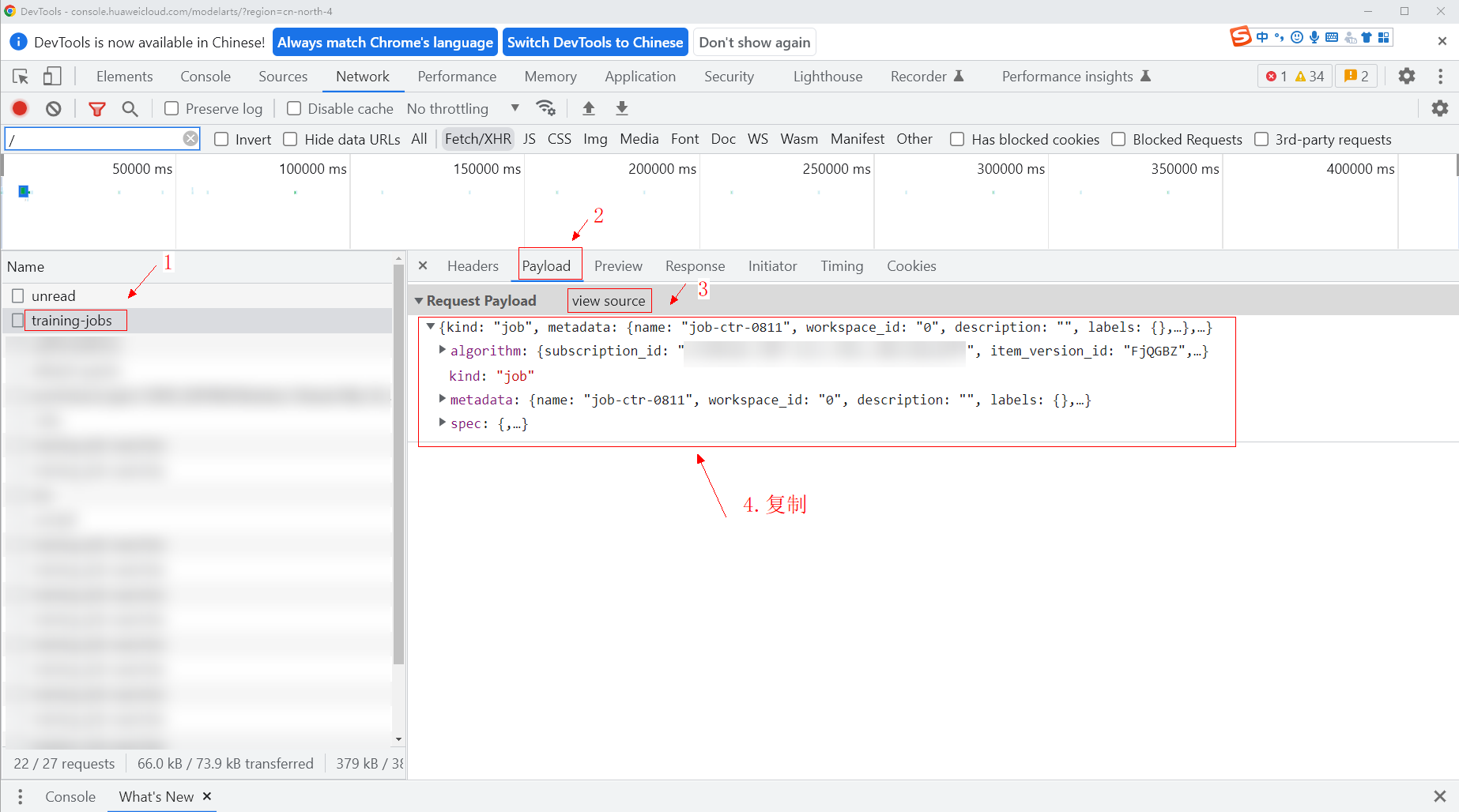The width and height of the screenshot is (1459, 812).
Task: Click view source for the payload
Action: 609,301
